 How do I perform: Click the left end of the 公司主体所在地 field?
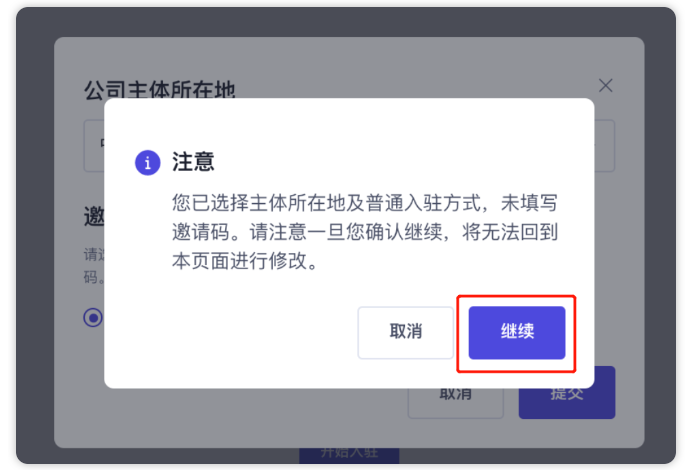click(94, 146)
